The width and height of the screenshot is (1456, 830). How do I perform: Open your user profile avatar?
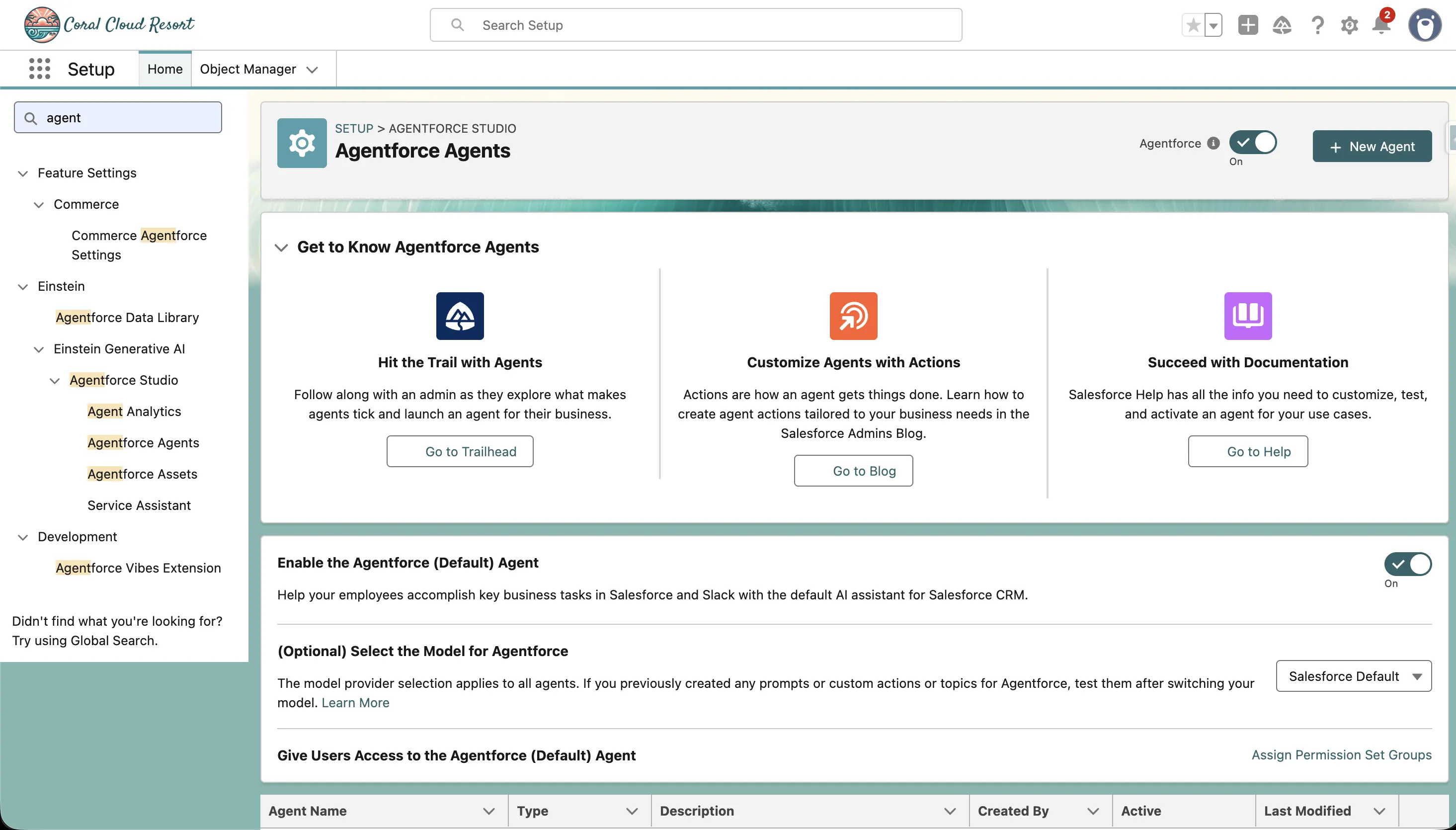(x=1424, y=25)
